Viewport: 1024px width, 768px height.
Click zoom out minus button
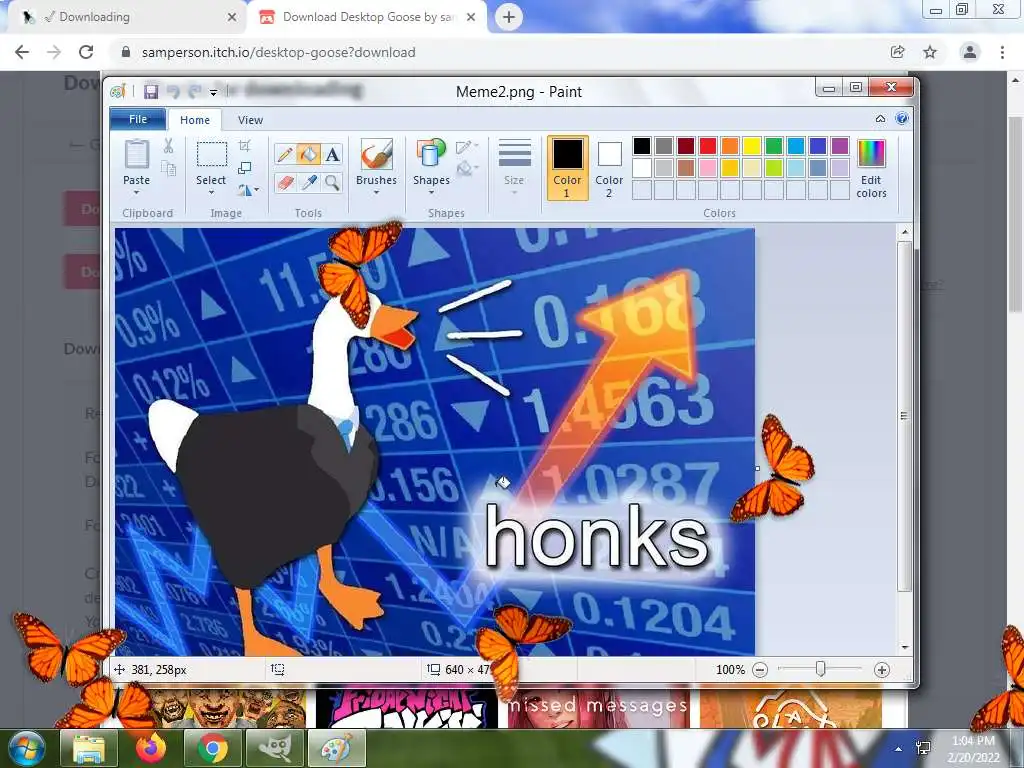point(760,670)
